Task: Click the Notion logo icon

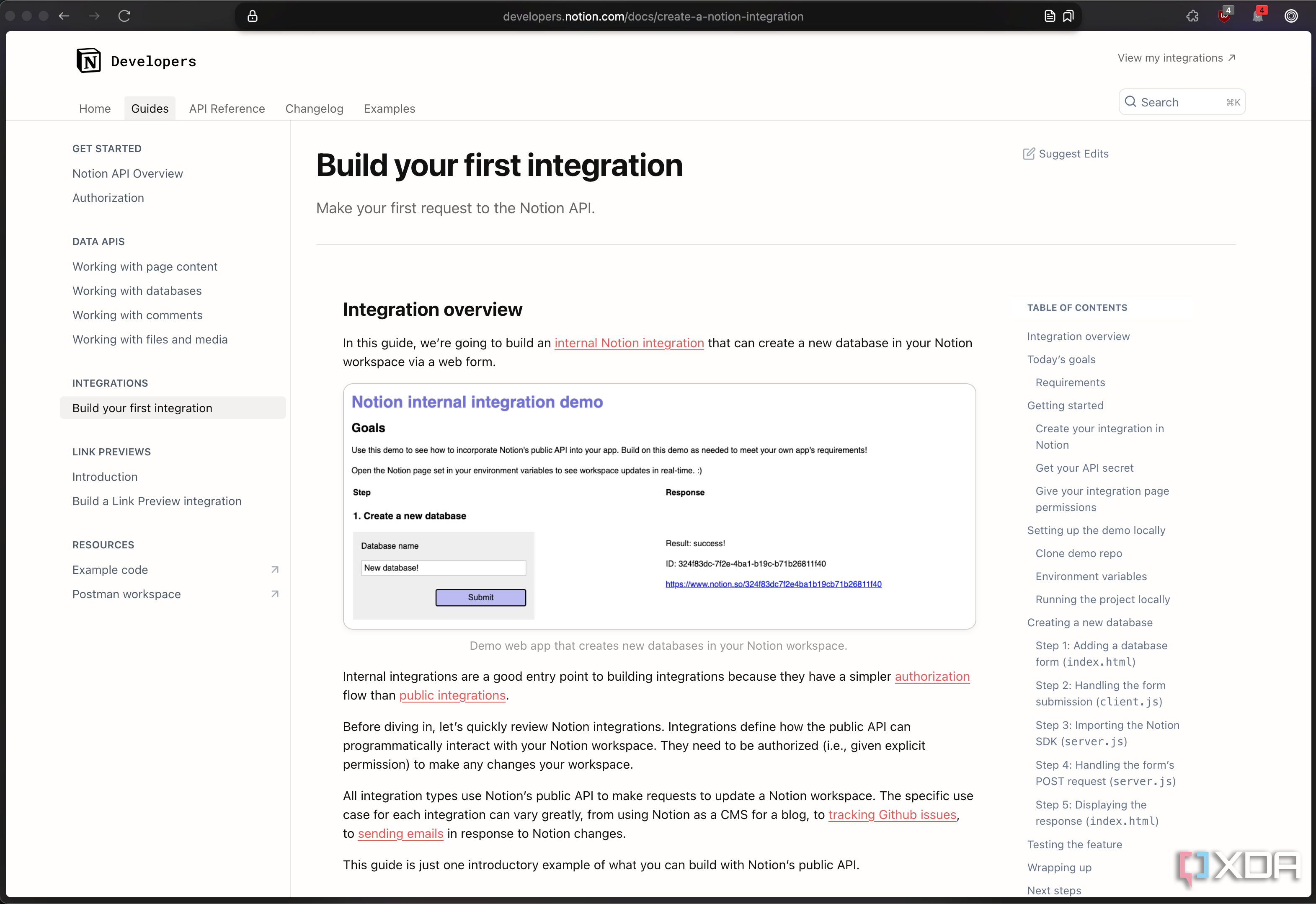Action: 88,61
